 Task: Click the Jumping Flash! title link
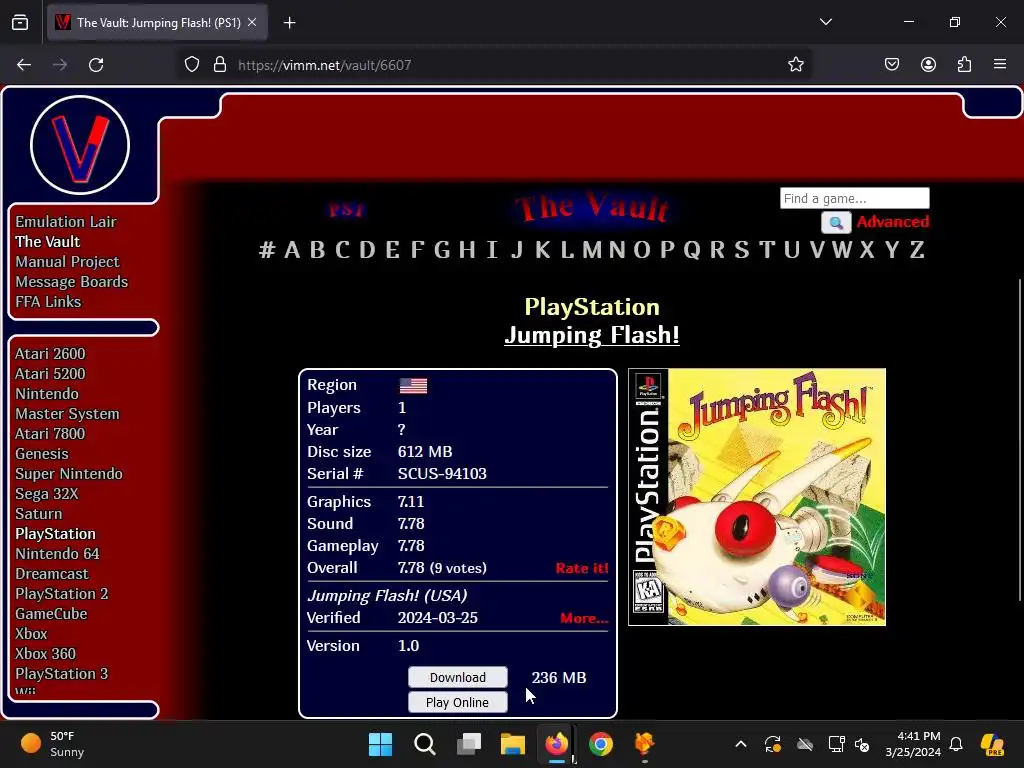coord(592,335)
